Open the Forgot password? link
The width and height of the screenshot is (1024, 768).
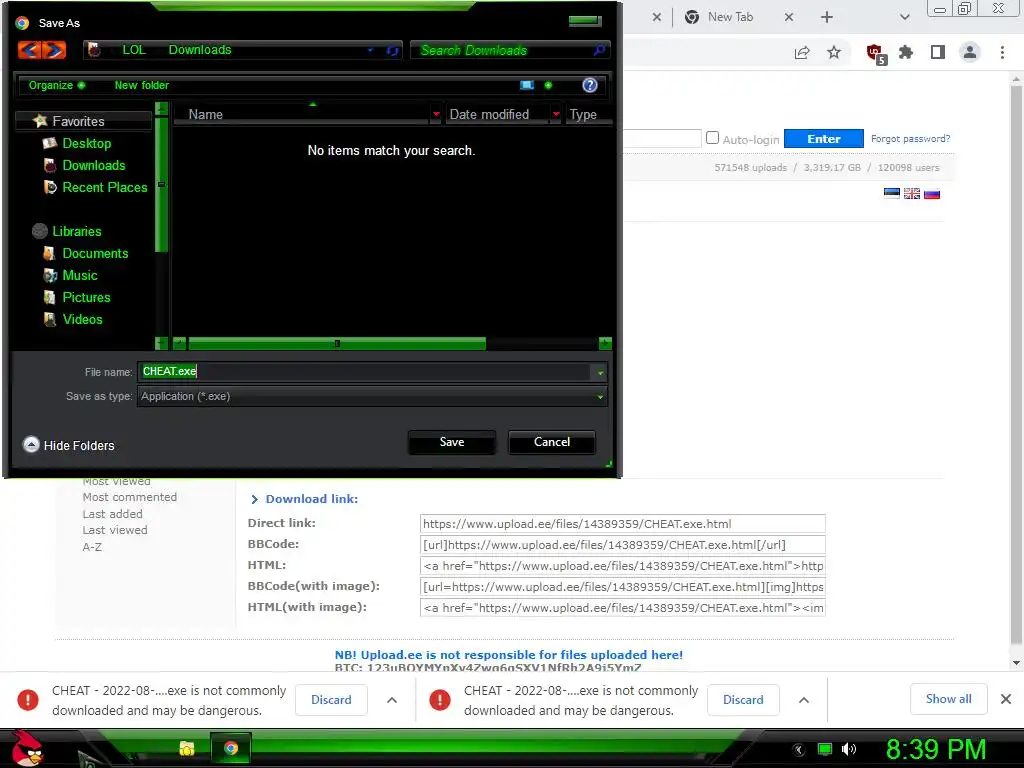tap(910, 138)
